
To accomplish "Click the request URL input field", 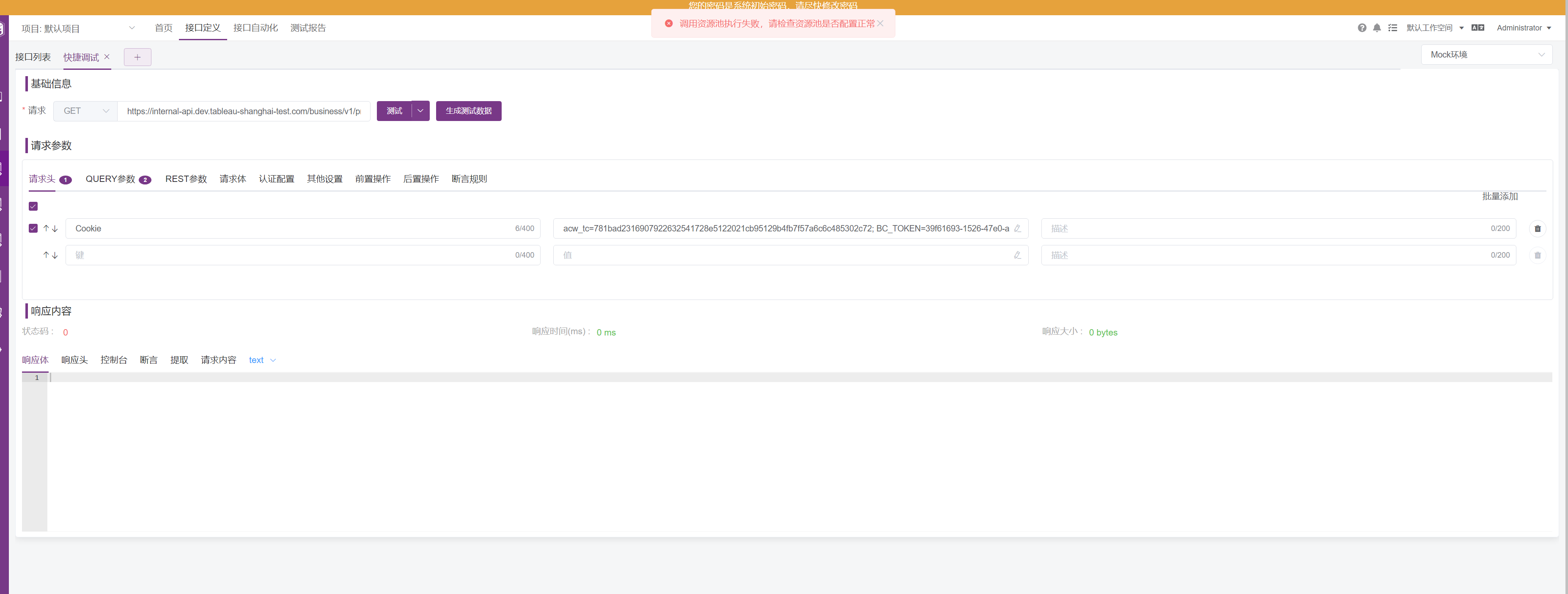I will [x=244, y=111].
